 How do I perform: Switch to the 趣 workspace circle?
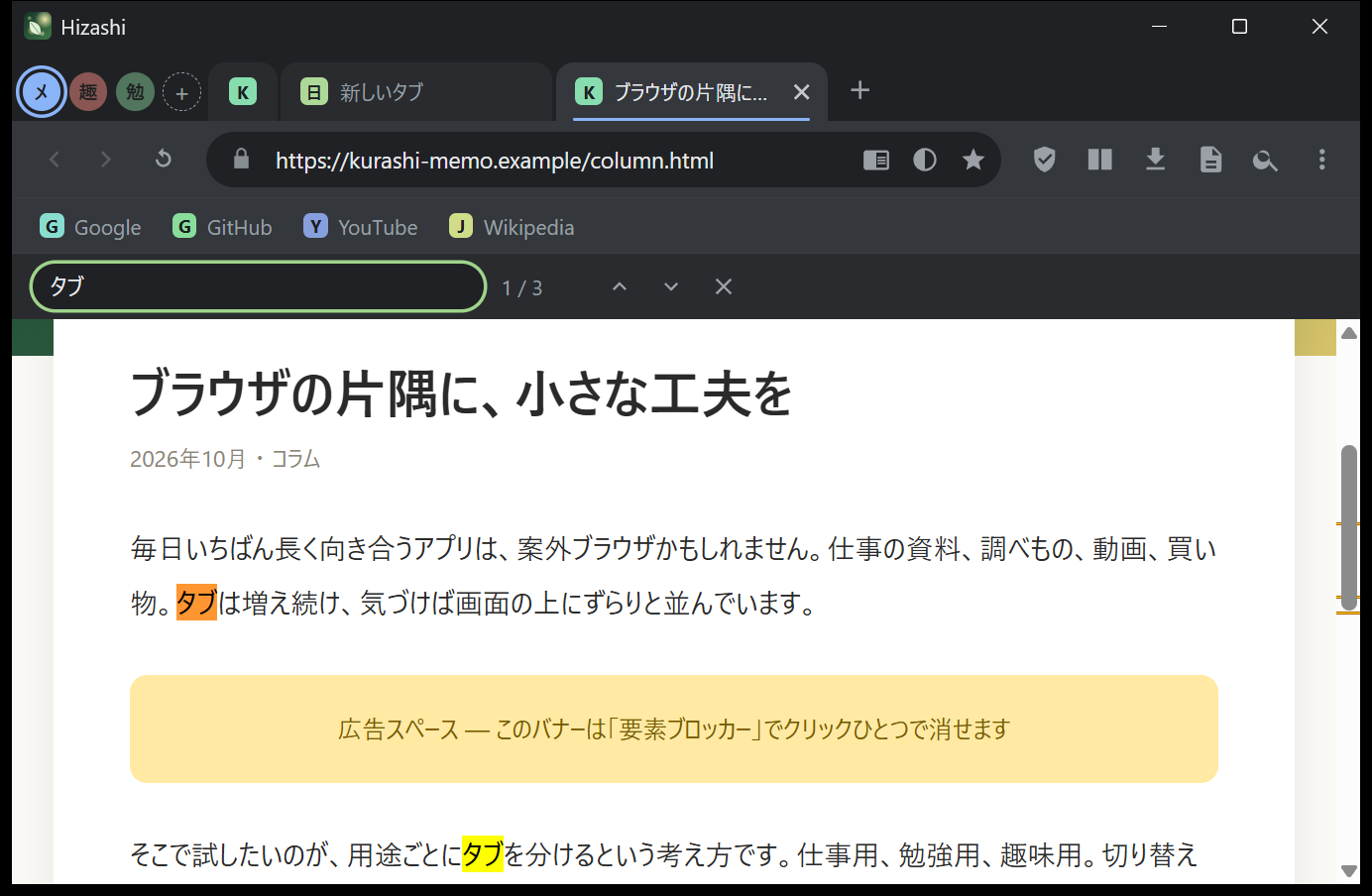pyautogui.click(x=88, y=92)
